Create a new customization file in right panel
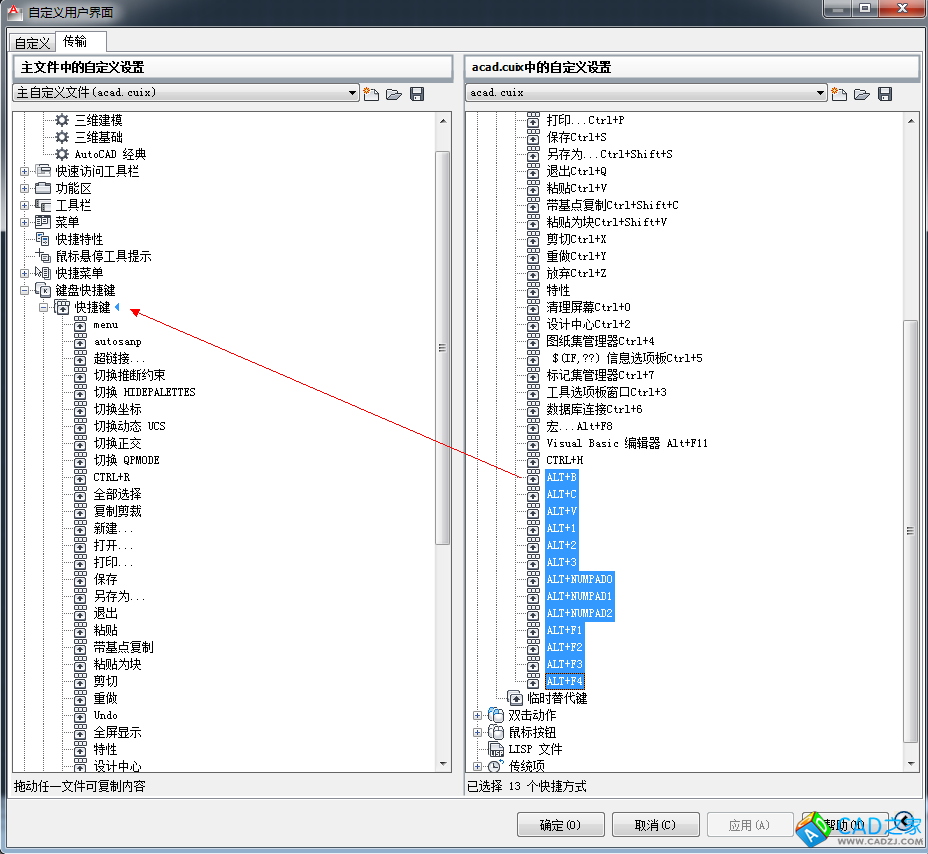The width and height of the screenshot is (928, 854). pyautogui.click(x=839, y=93)
